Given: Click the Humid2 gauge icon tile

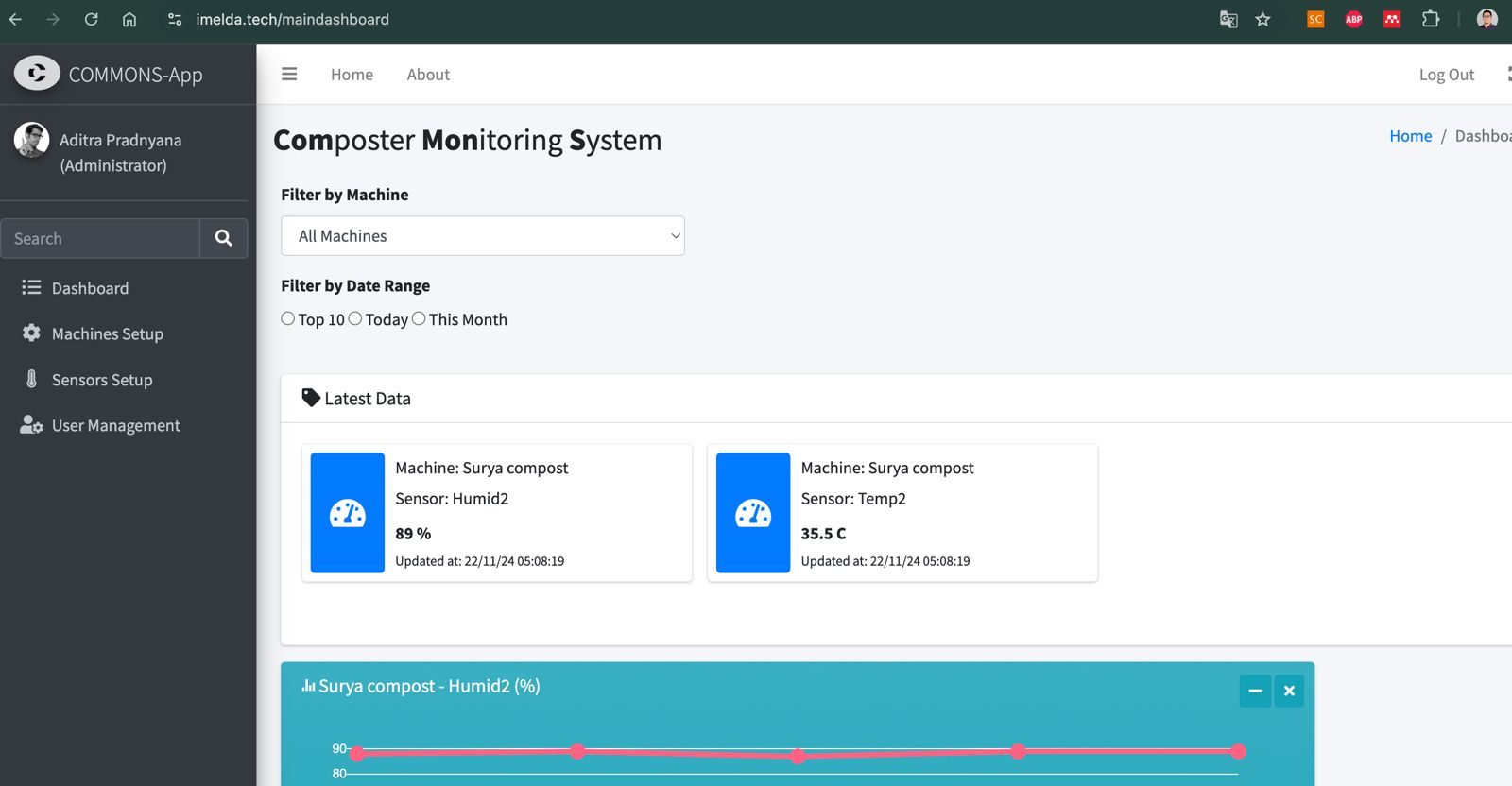Looking at the screenshot, I should tap(348, 513).
